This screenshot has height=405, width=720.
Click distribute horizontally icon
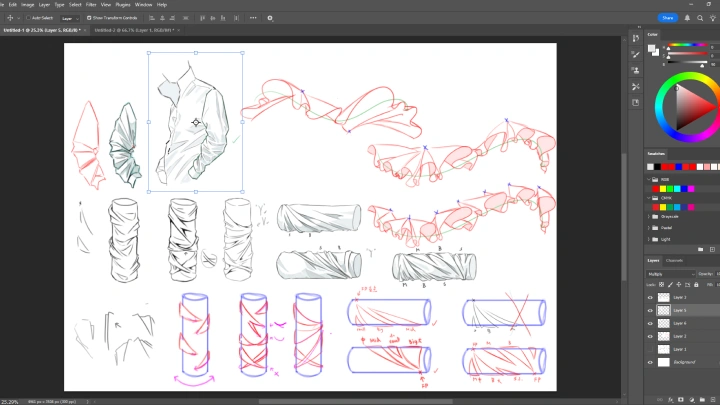pos(186,18)
